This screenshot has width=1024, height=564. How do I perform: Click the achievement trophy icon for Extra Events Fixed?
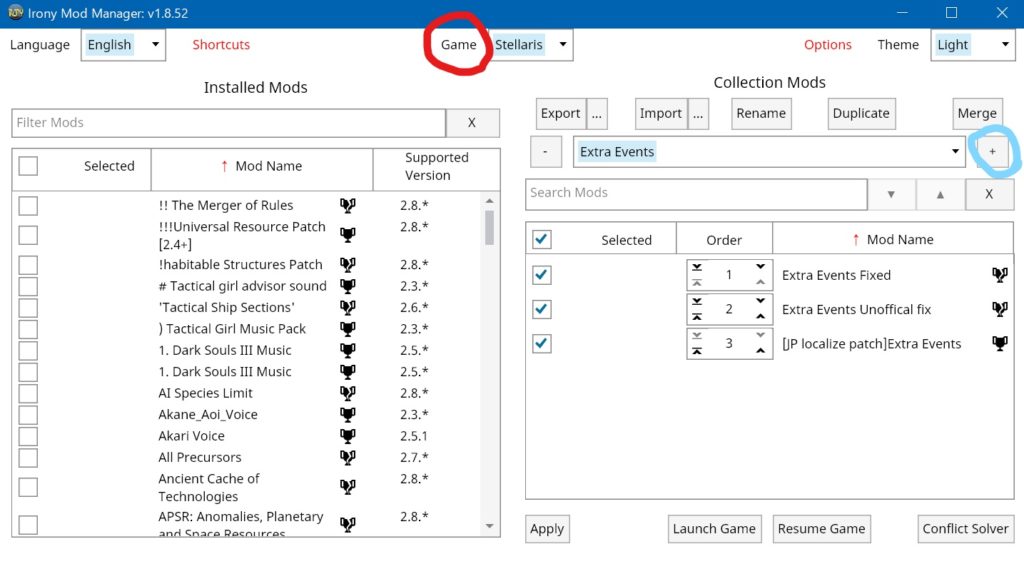(x=999, y=275)
